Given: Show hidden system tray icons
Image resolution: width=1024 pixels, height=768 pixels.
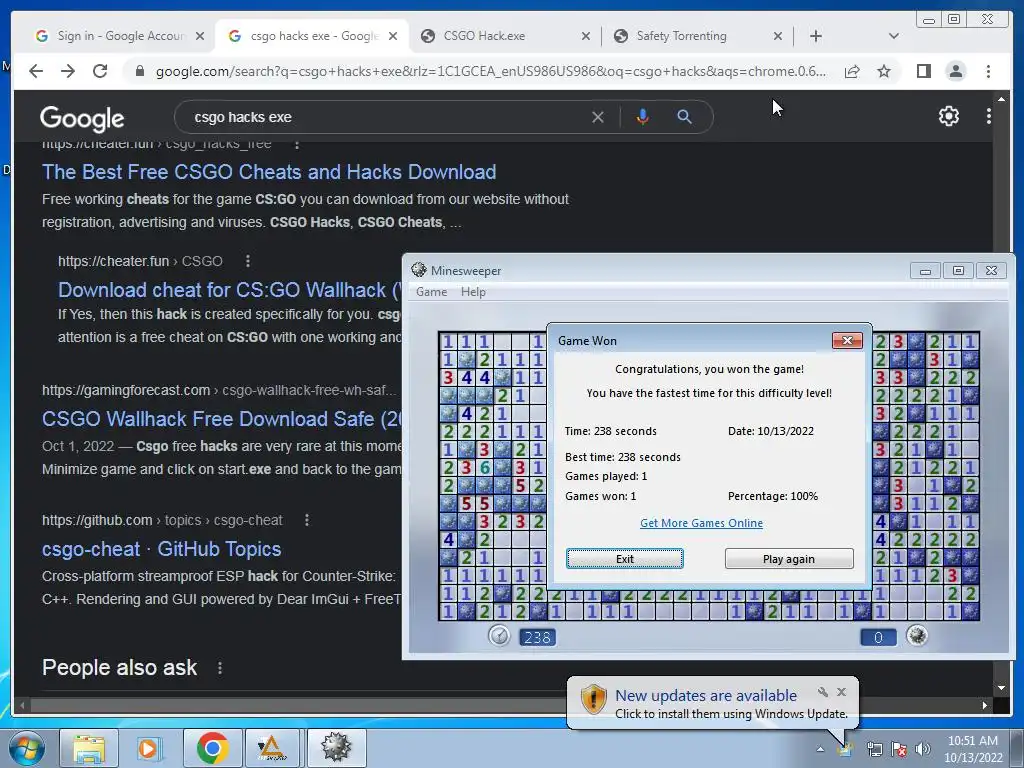Looking at the screenshot, I should click(820, 749).
